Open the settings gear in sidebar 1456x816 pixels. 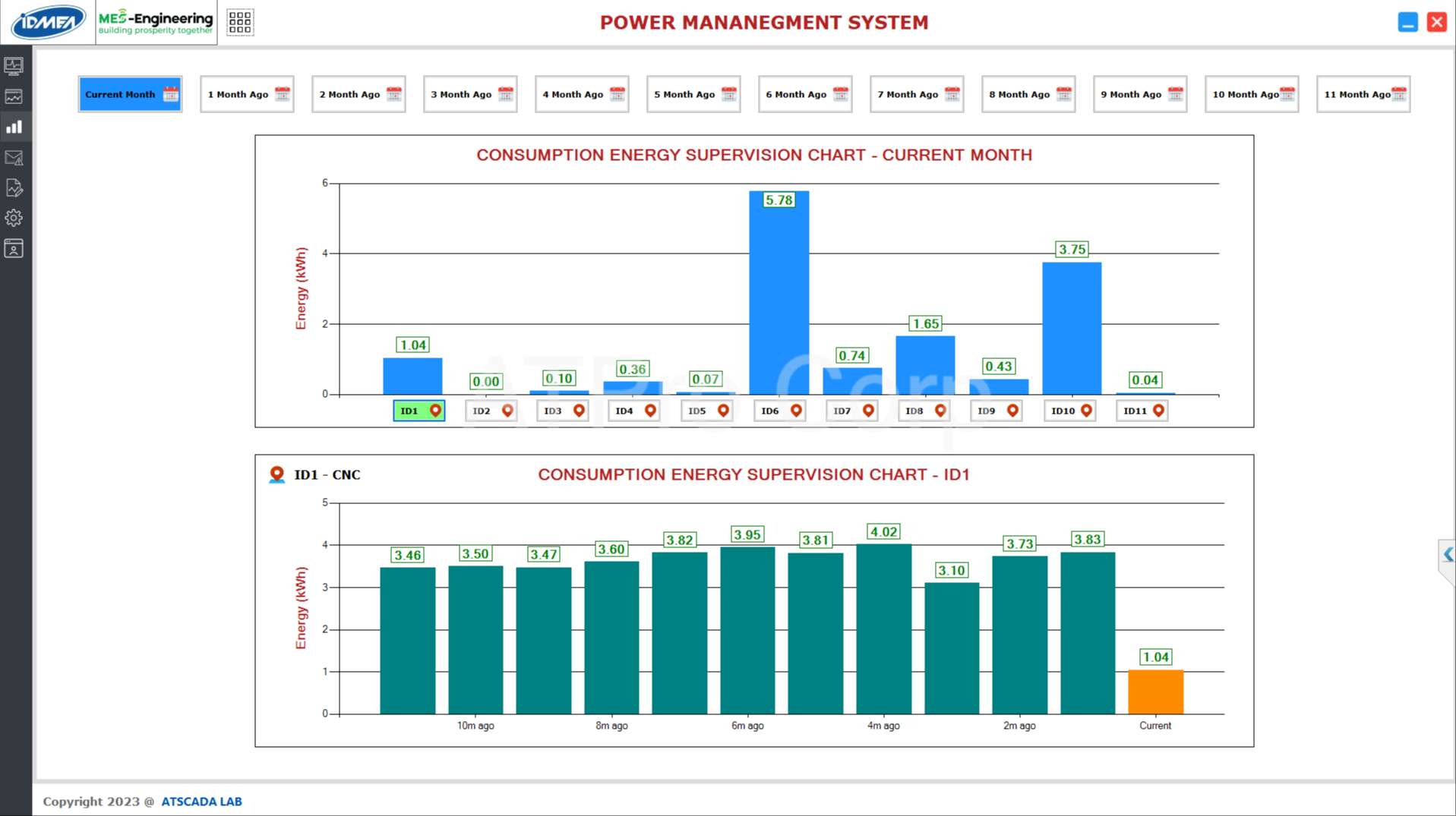tap(14, 218)
